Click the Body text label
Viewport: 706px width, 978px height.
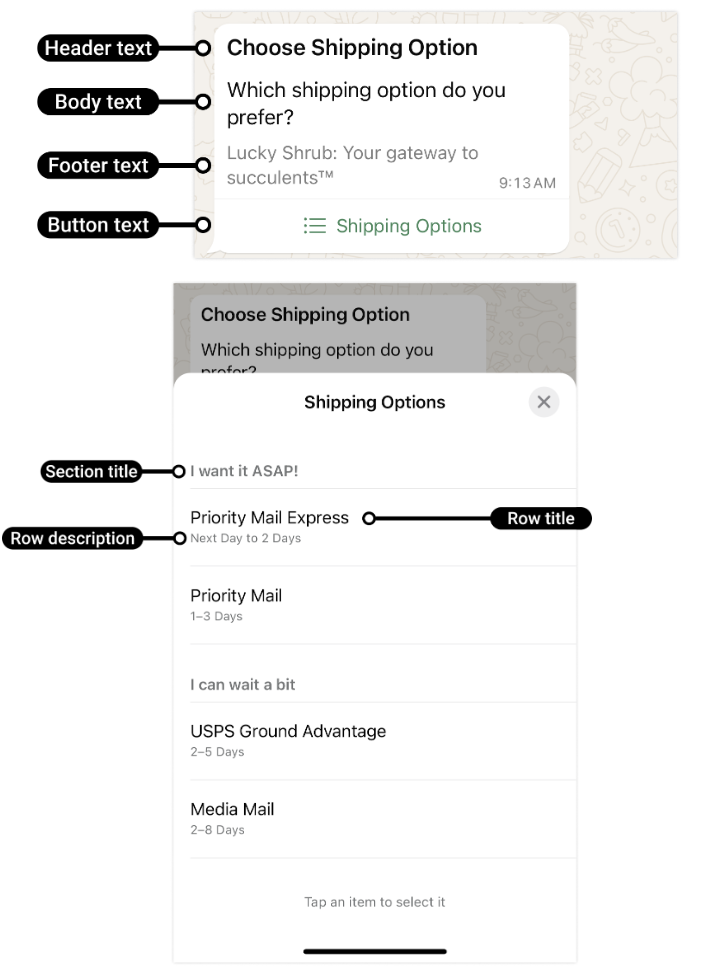(98, 102)
